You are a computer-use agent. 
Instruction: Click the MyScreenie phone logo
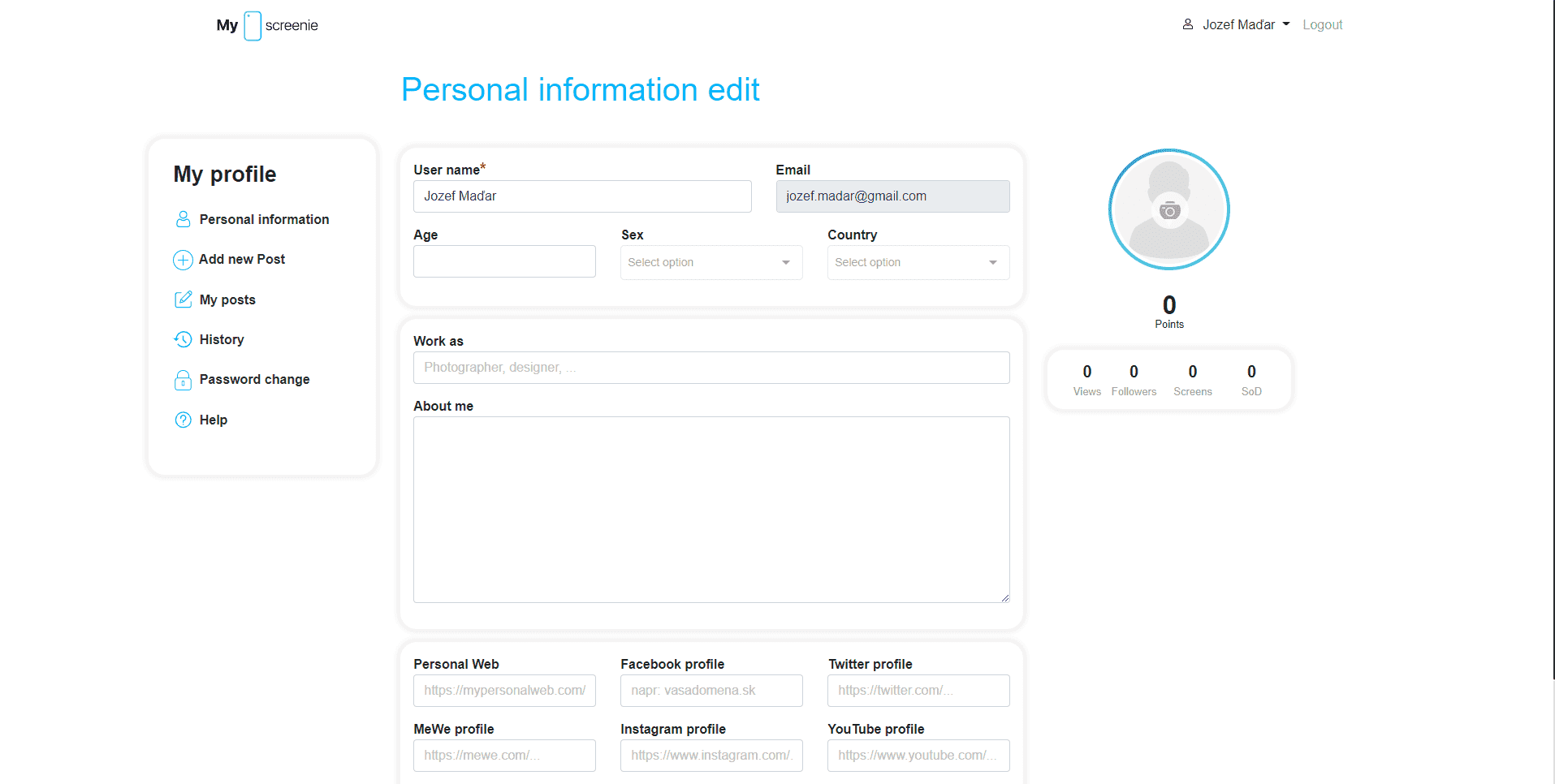pos(253,26)
